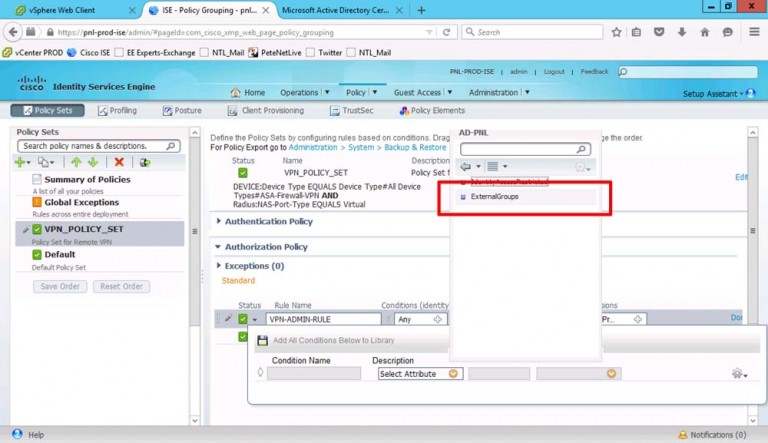Open the Operations menu dropdown arrow
Screen dimensions: 768x443
tap(327, 92)
